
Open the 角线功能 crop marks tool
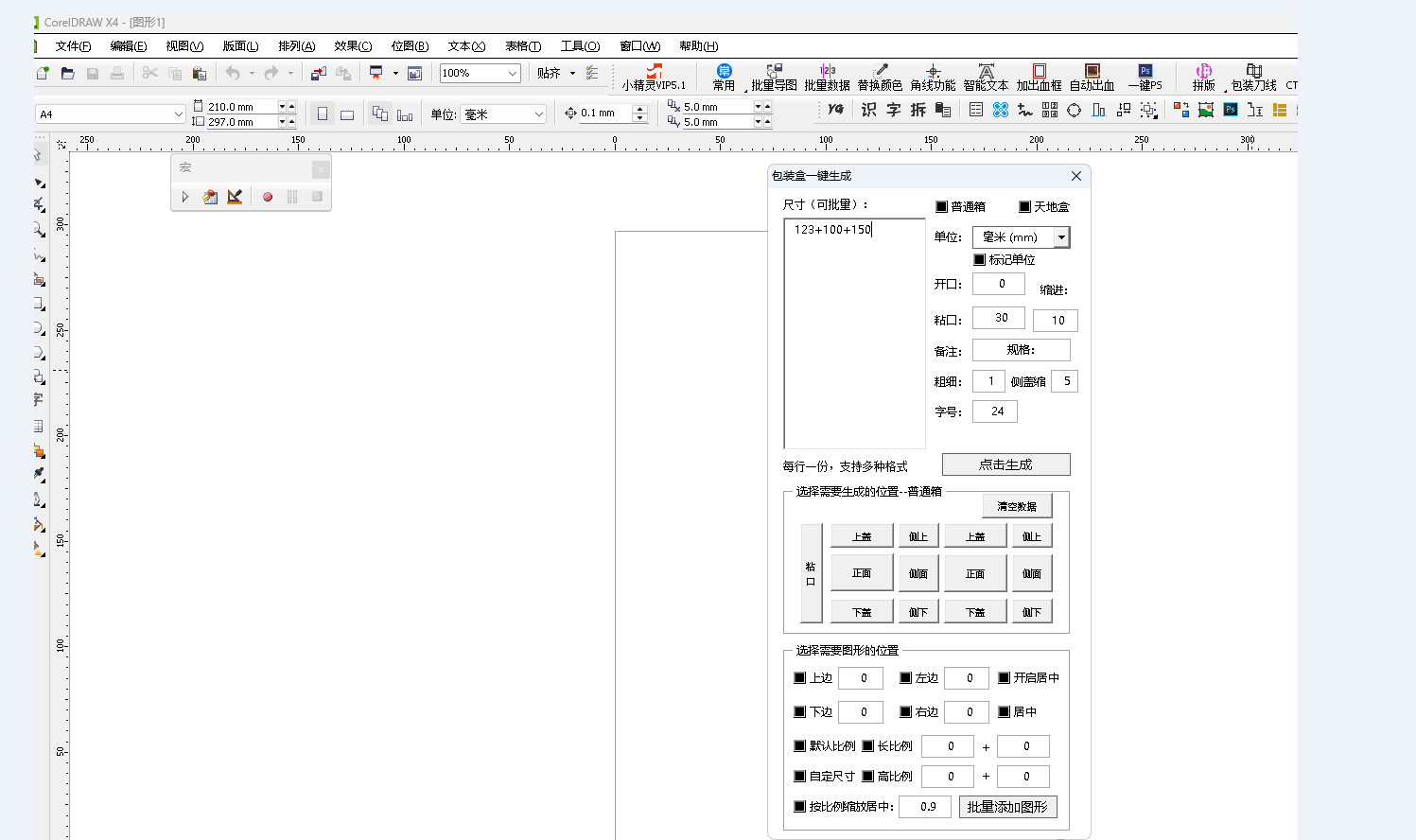pos(933,78)
